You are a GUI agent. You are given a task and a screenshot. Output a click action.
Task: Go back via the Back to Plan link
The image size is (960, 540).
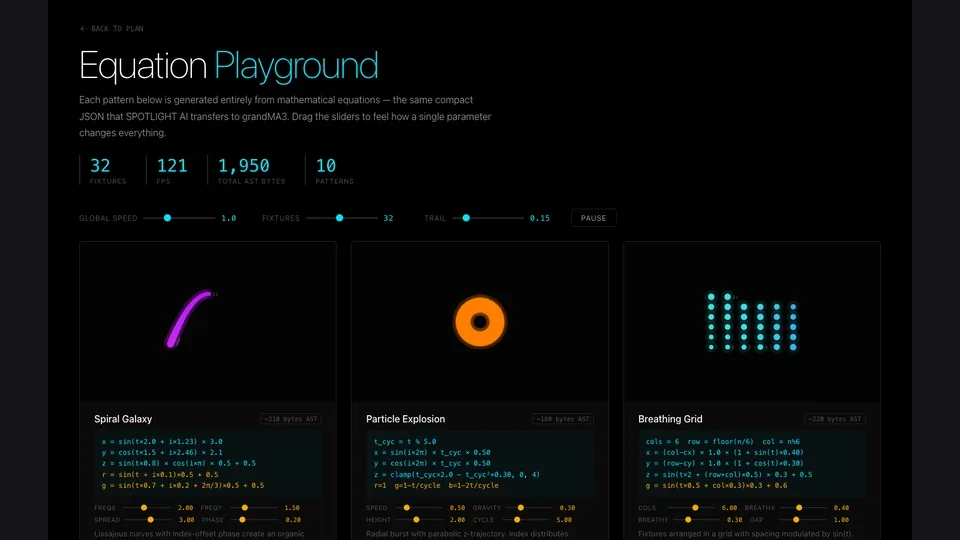(x=111, y=29)
